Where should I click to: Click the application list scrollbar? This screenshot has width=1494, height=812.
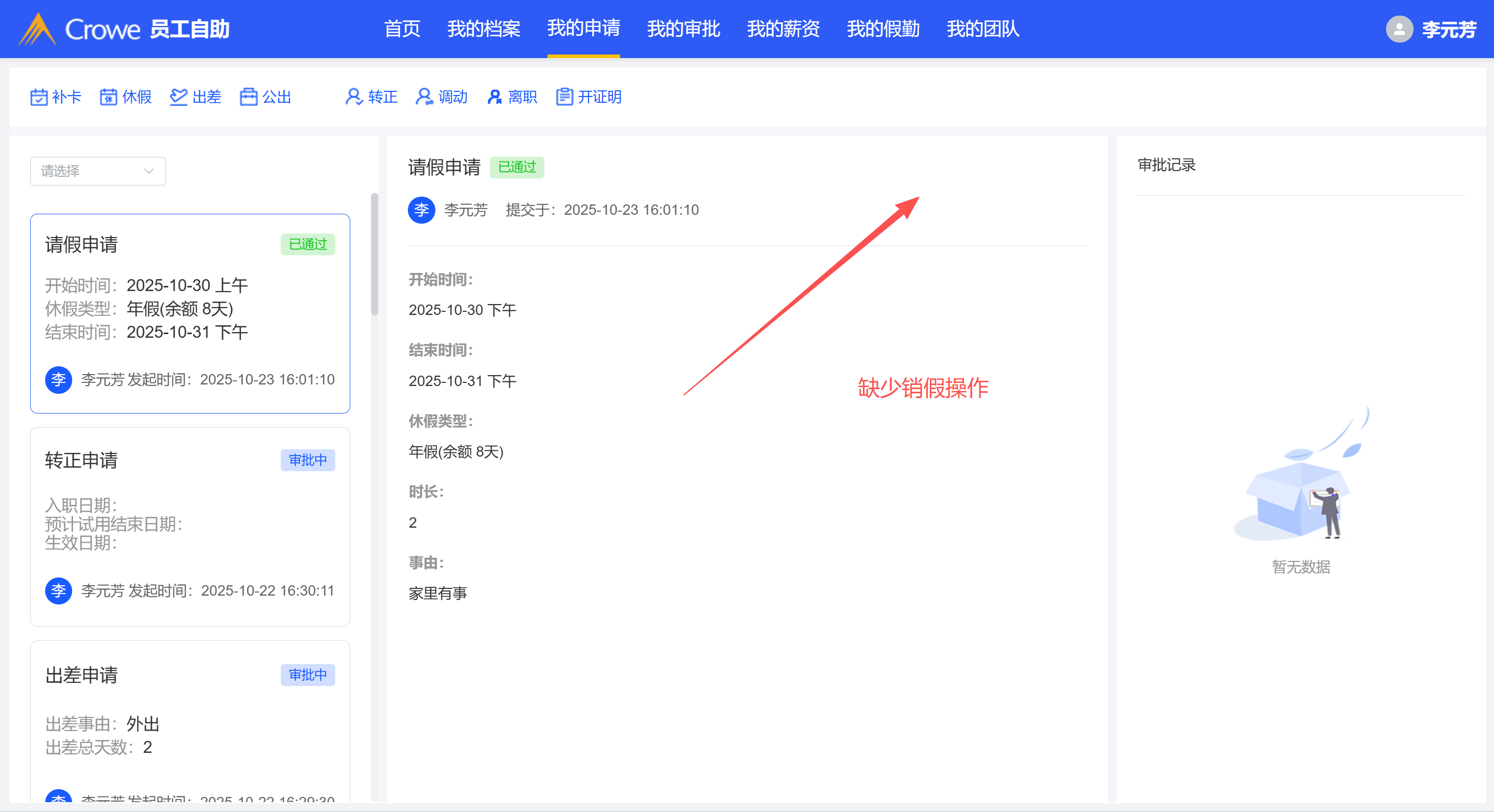(x=375, y=255)
